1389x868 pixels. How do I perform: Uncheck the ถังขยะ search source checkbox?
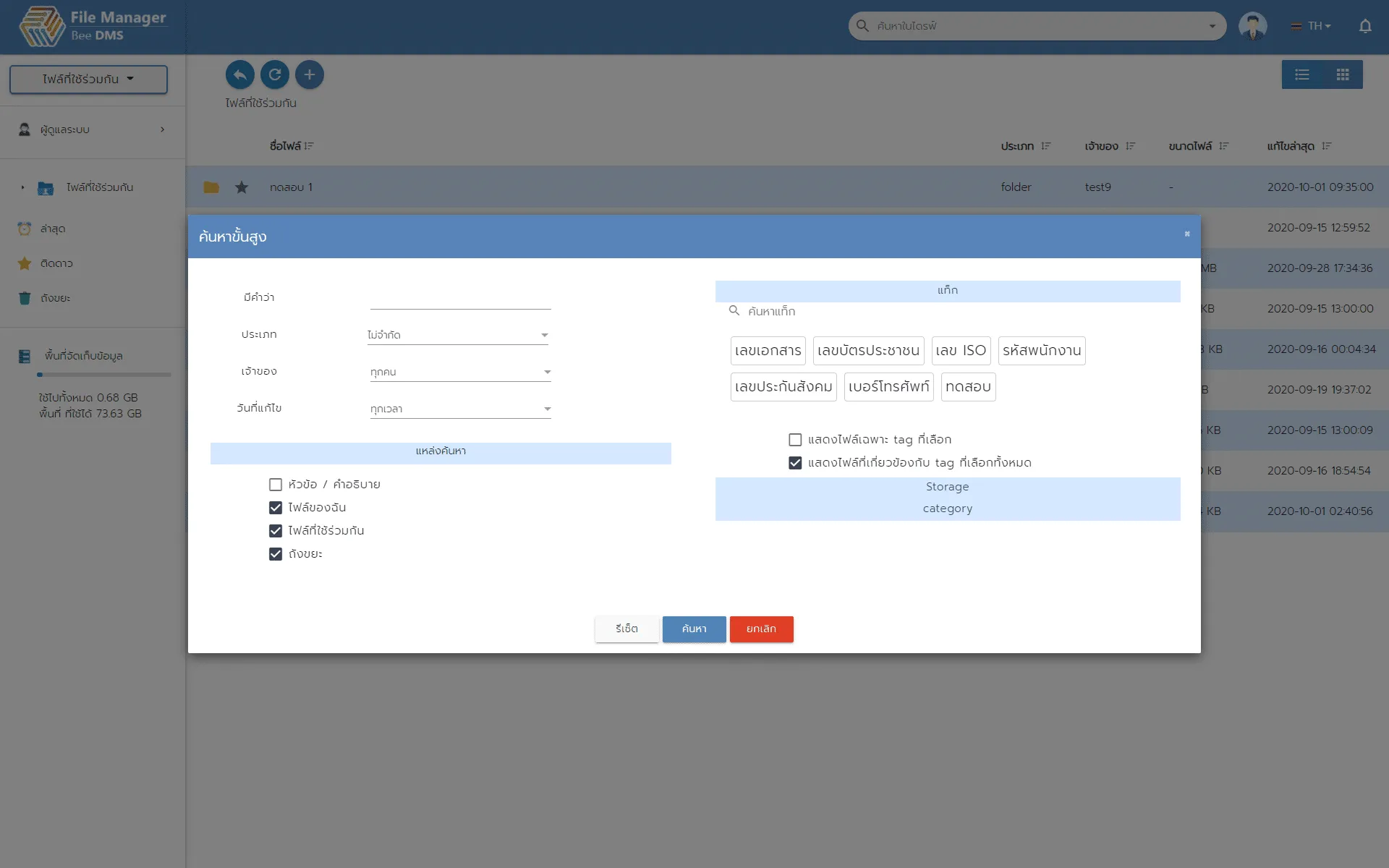(x=276, y=554)
